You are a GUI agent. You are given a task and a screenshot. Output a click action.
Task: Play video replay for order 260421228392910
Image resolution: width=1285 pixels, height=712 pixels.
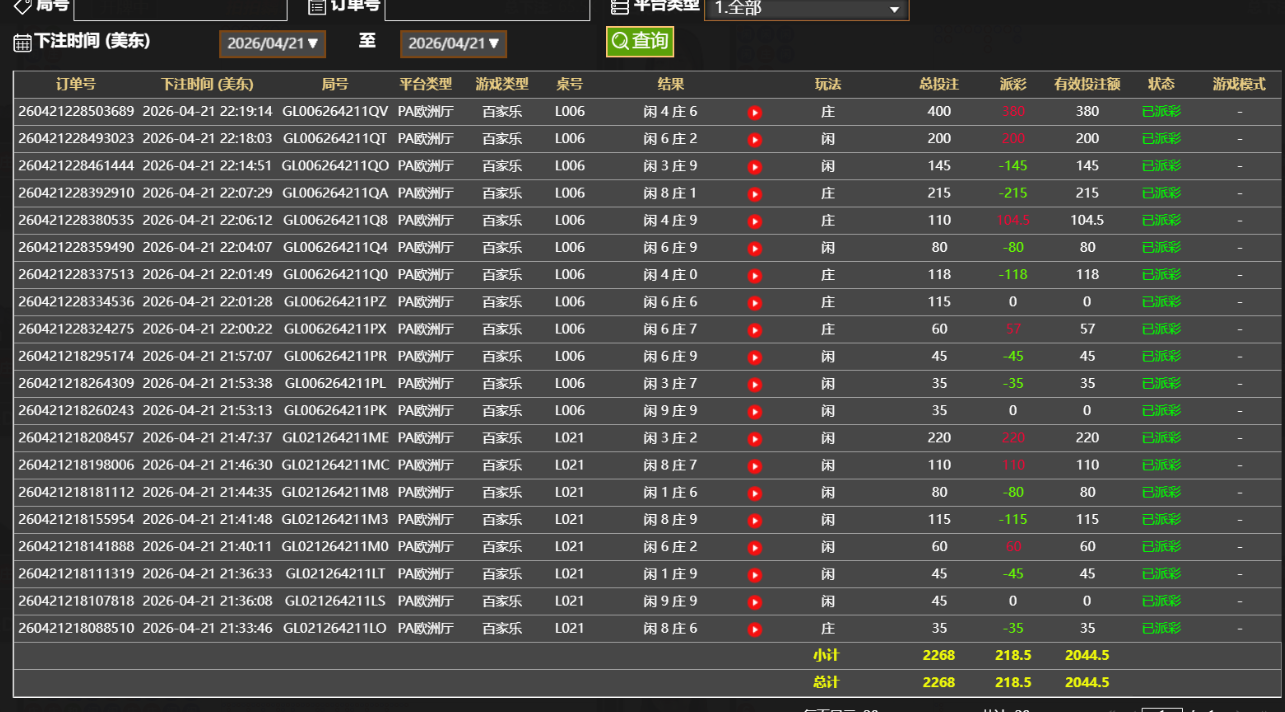pyautogui.click(x=755, y=194)
